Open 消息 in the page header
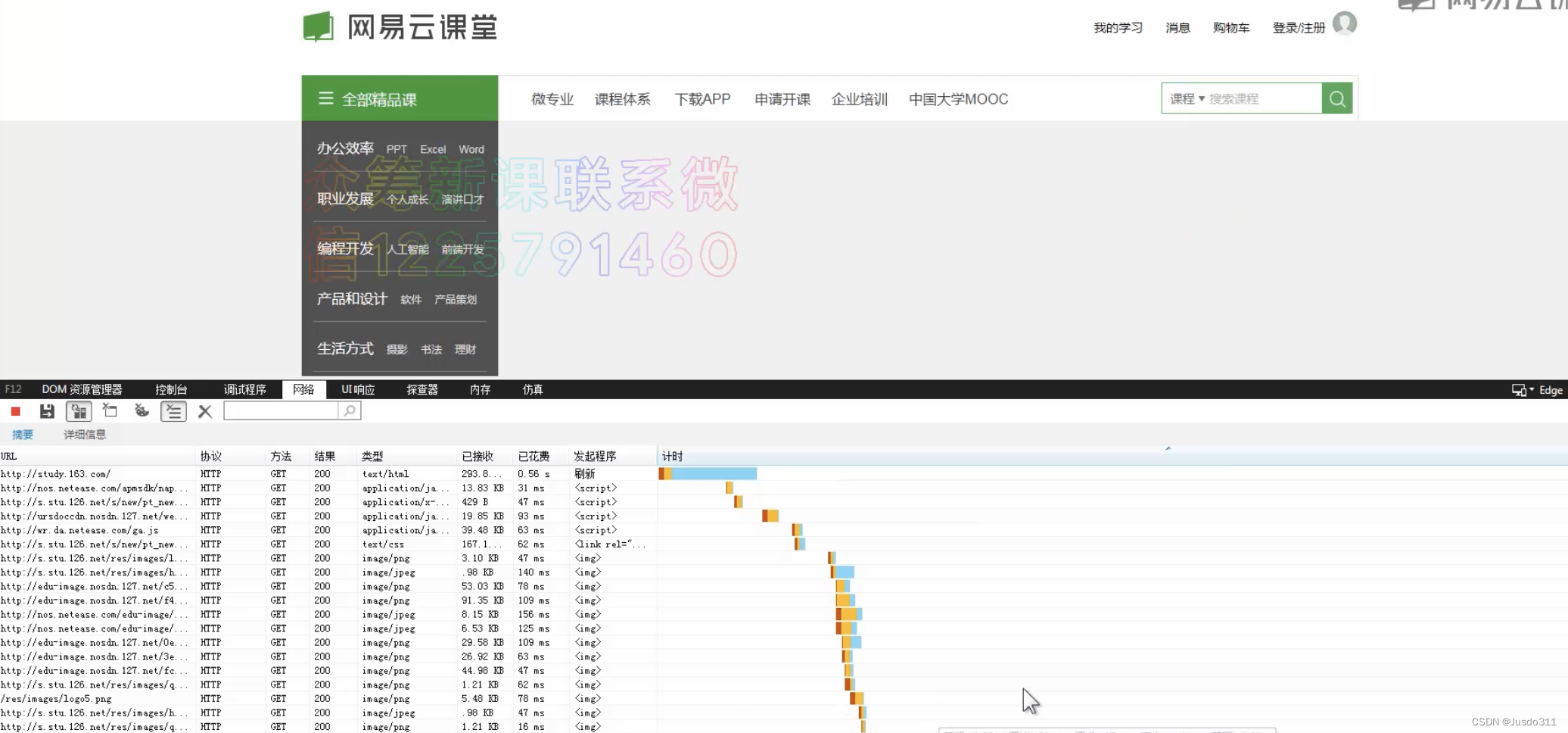Screen dimensions: 1568x733 [x=1178, y=28]
